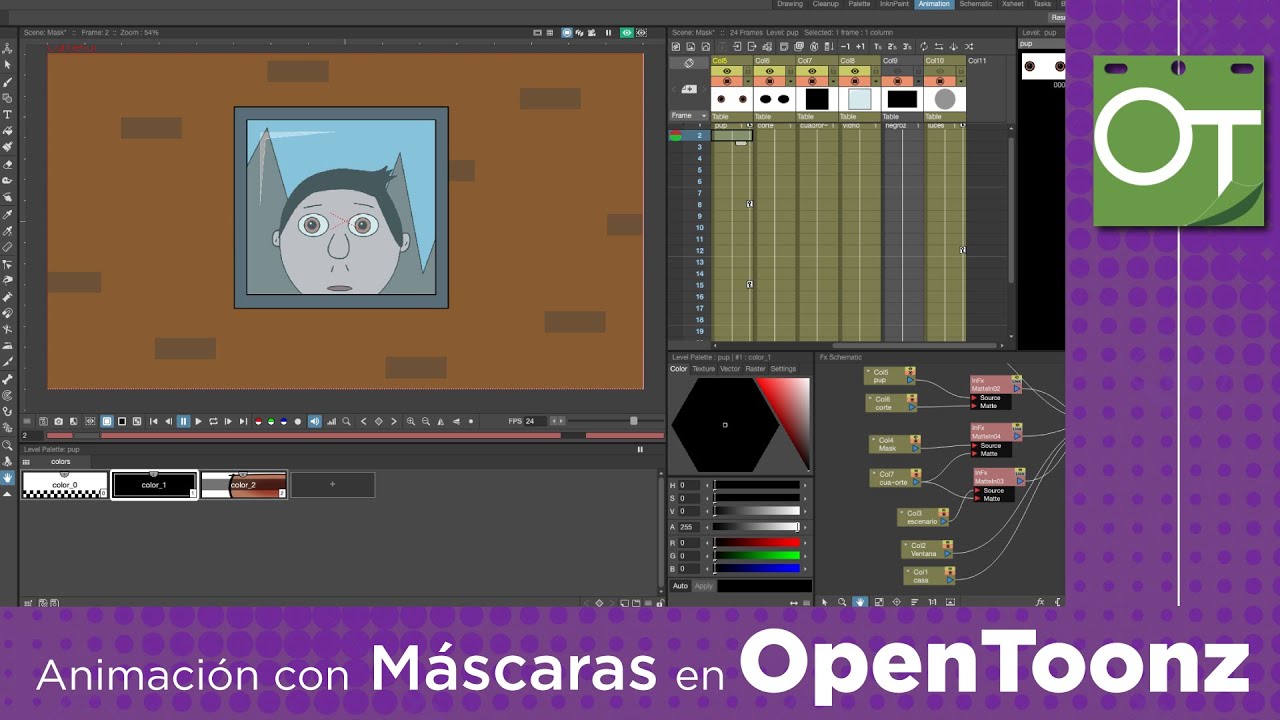Select the Type (T) tool
The height and width of the screenshot is (720, 1280).
point(8,114)
